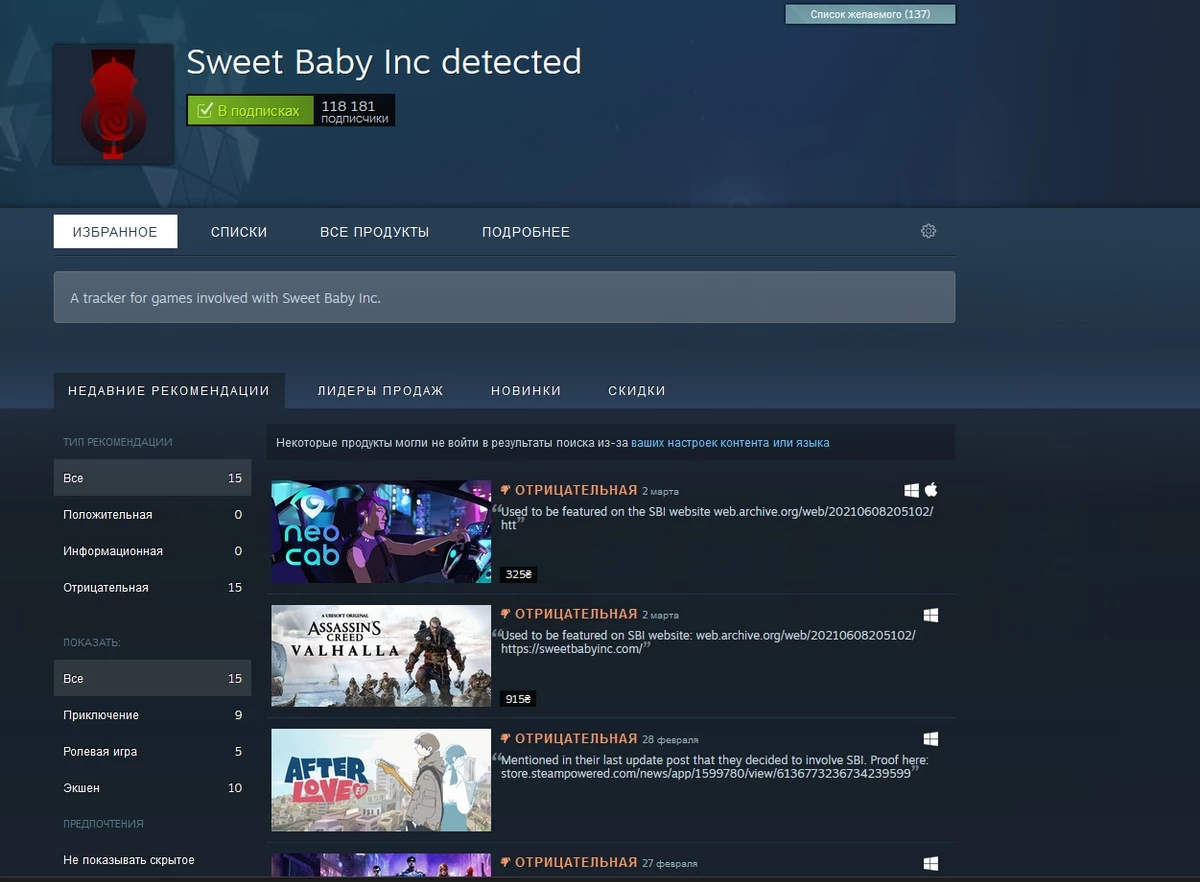The width and height of the screenshot is (1200, 882).
Task: Open the Assassin's Creed Valhalla thumbnail
Action: (381, 656)
